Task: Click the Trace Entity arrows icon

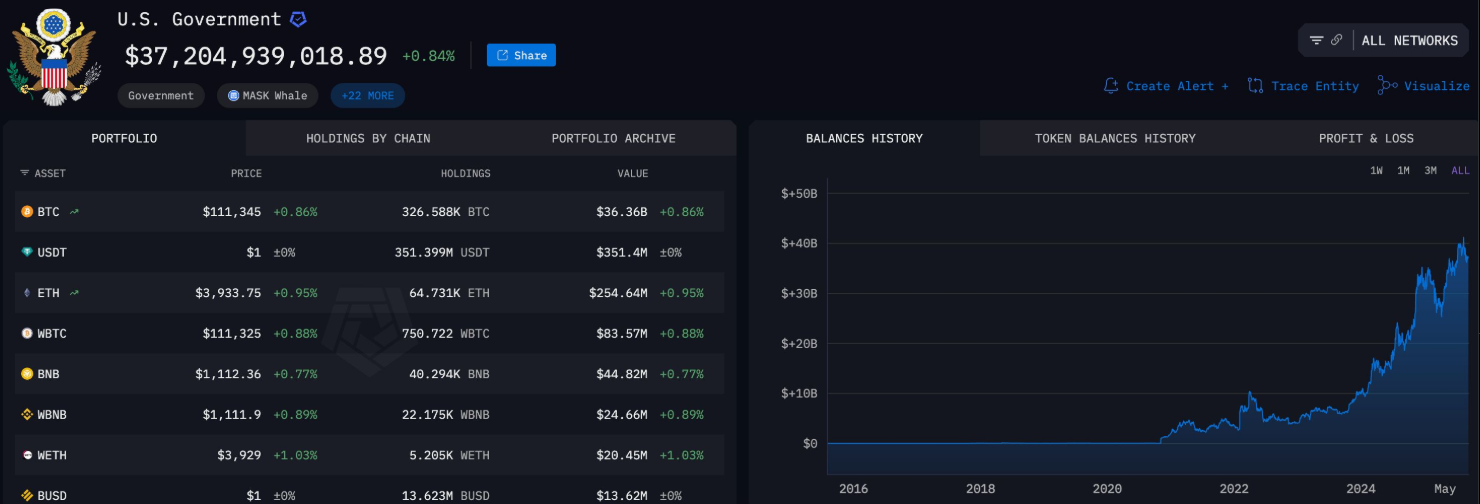Action: point(1256,86)
